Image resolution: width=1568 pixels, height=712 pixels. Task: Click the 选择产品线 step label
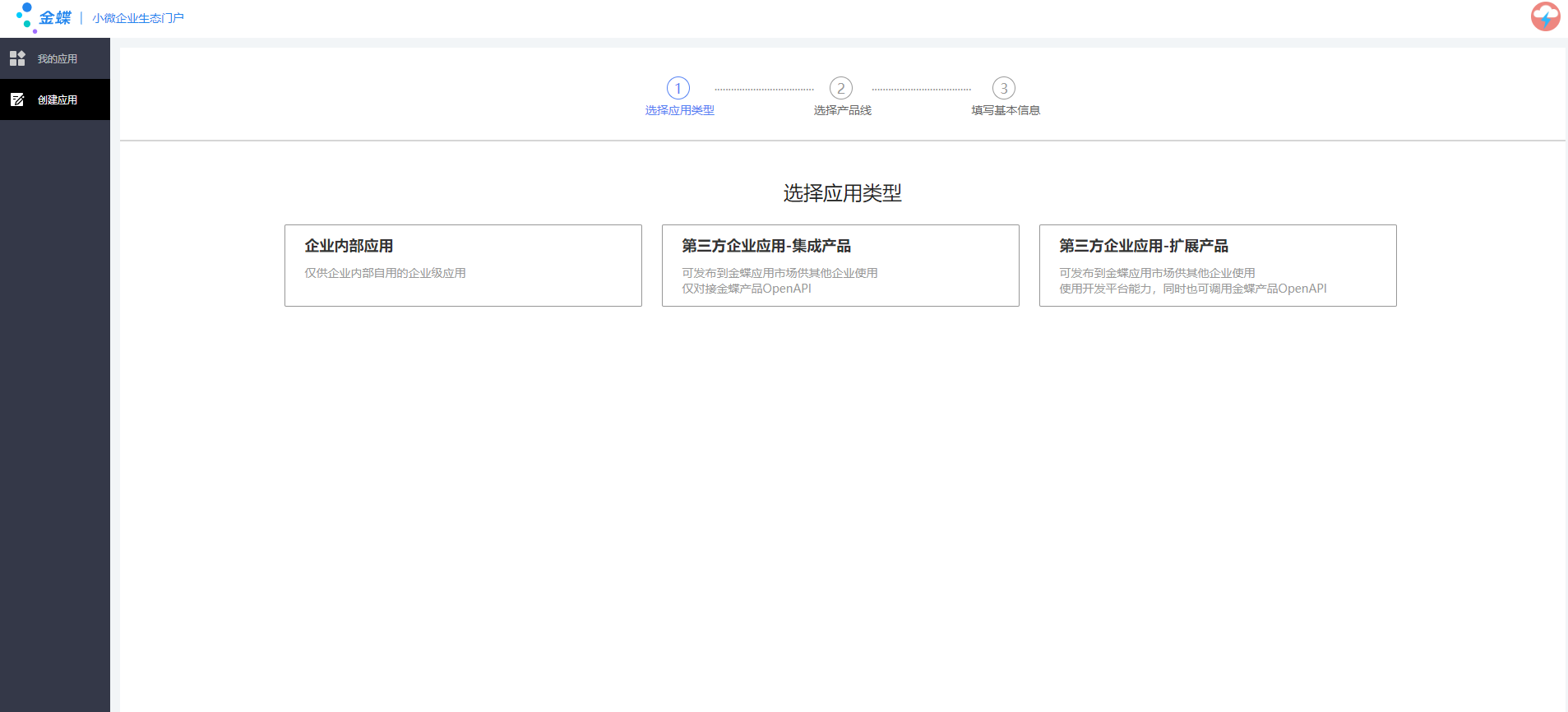(x=842, y=110)
